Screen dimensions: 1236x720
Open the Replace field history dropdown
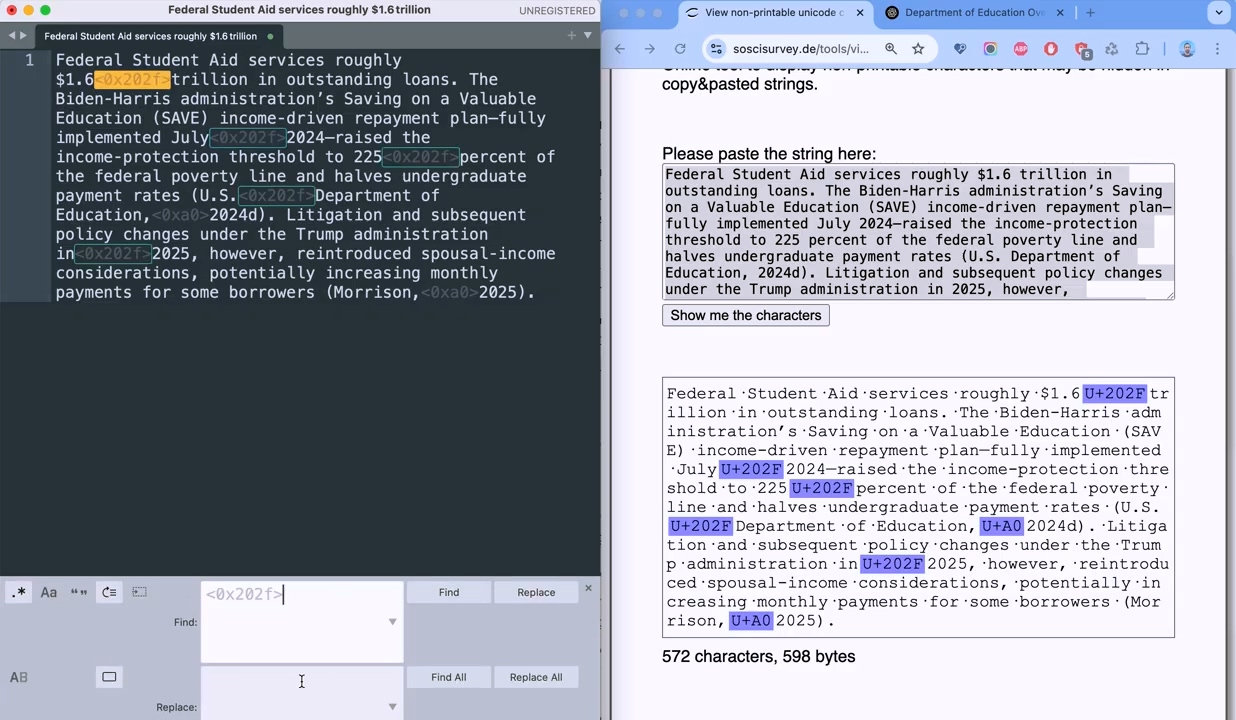(x=392, y=706)
